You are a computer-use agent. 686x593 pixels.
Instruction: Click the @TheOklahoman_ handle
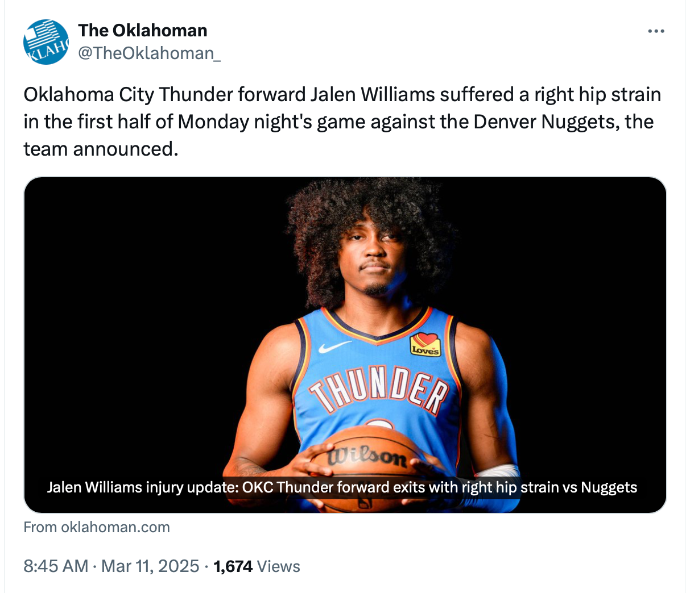[x=149, y=53]
